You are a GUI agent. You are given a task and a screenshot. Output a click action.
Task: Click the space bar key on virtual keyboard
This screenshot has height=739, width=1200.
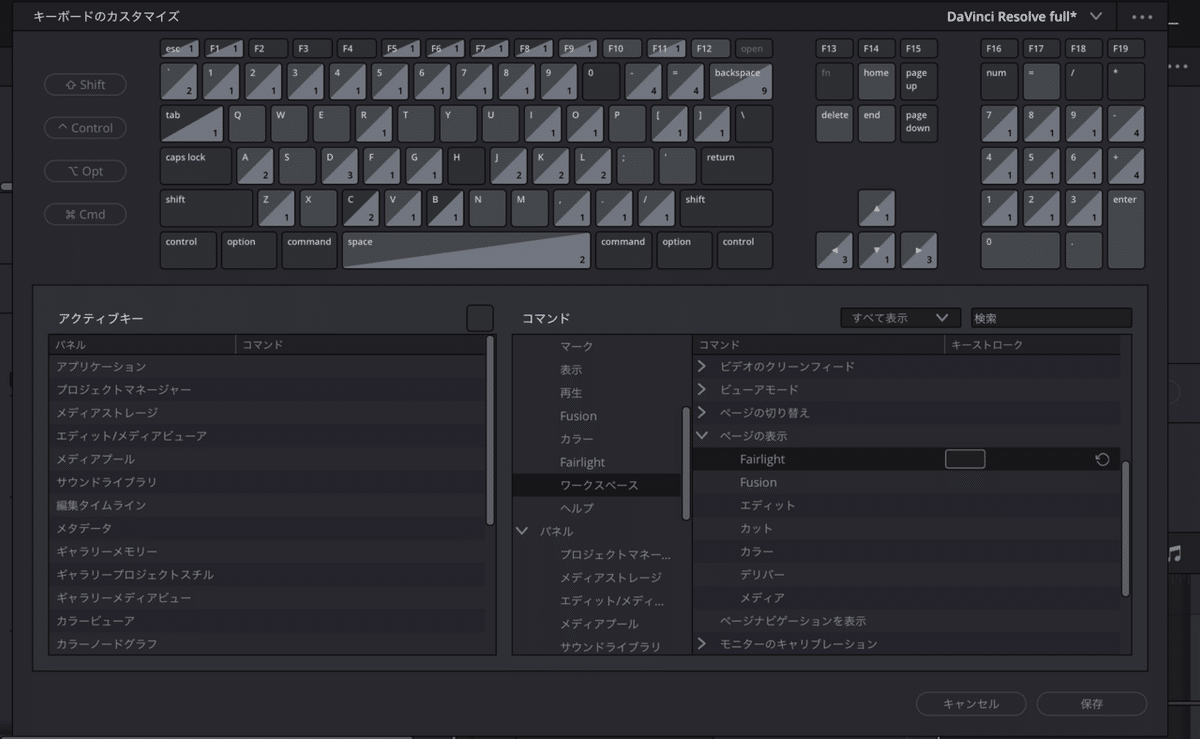pyautogui.click(x=466, y=250)
